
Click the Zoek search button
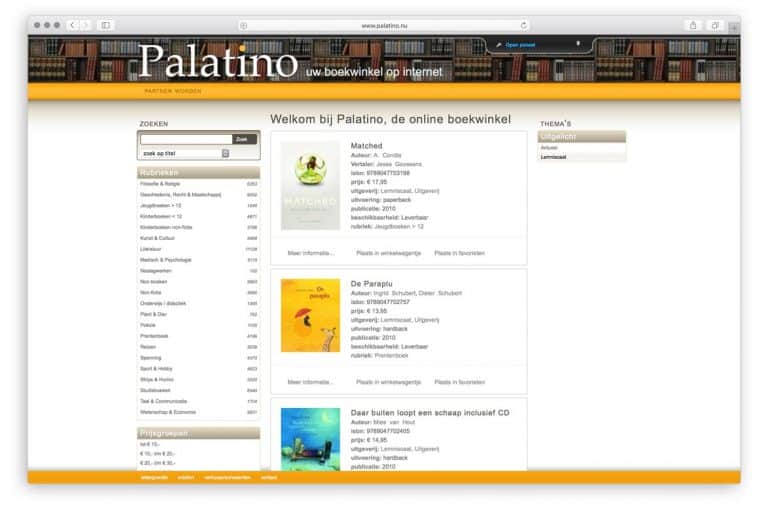point(244,139)
